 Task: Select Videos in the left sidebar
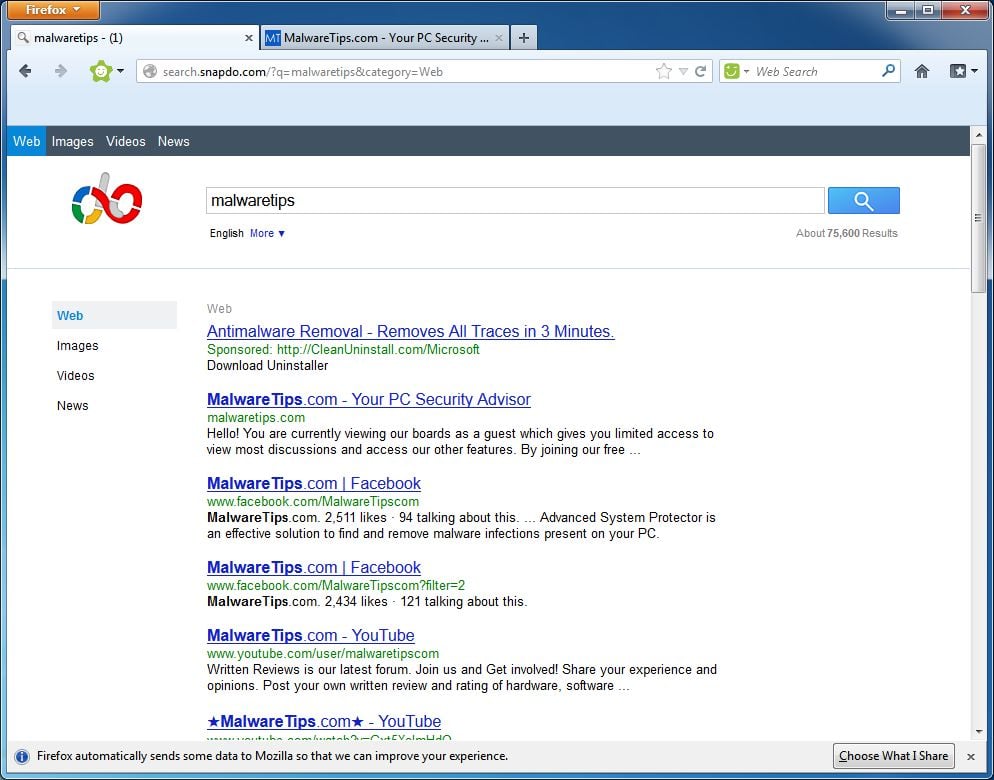tap(75, 375)
